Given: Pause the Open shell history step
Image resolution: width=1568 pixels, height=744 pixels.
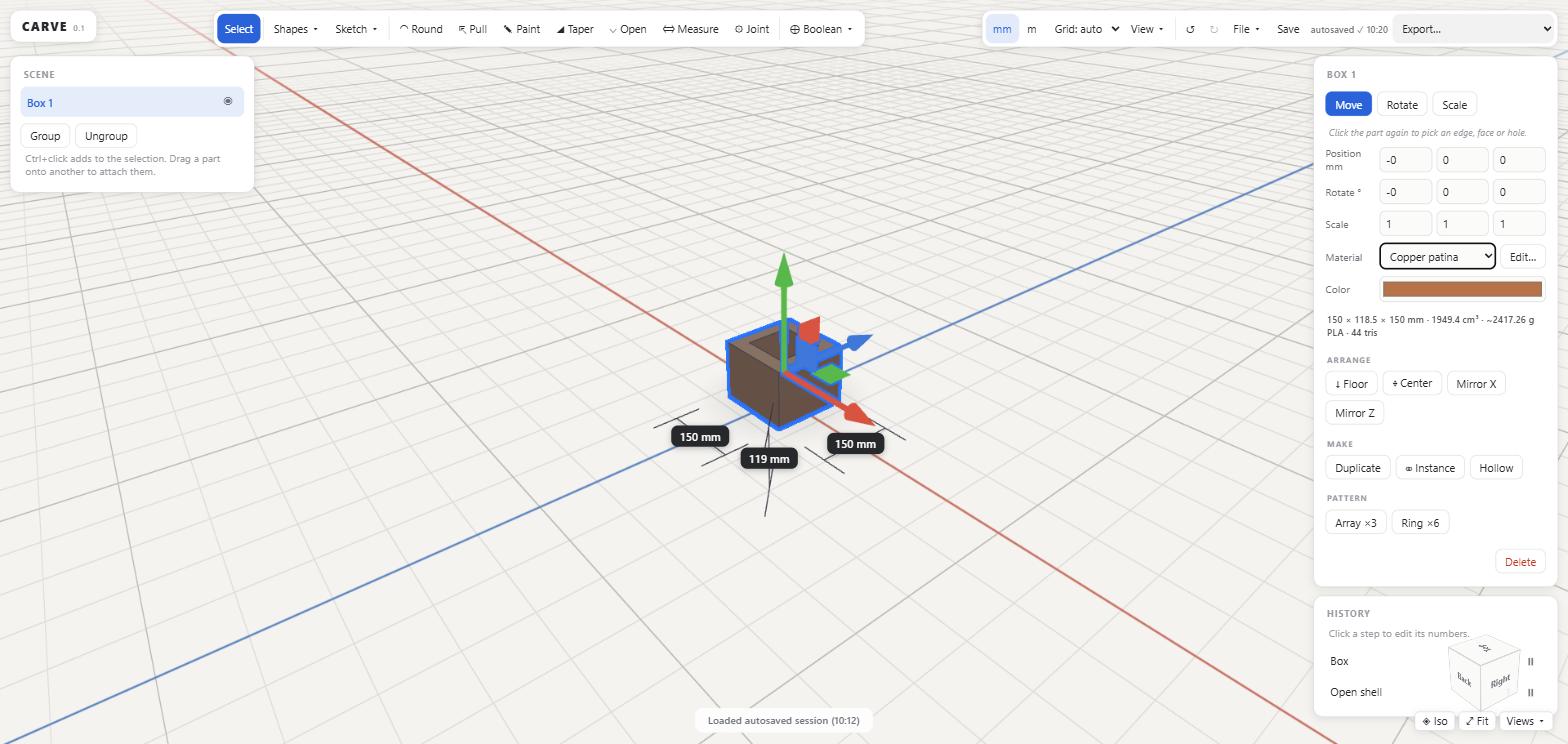Looking at the screenshot, I should tap(1530, 692).
